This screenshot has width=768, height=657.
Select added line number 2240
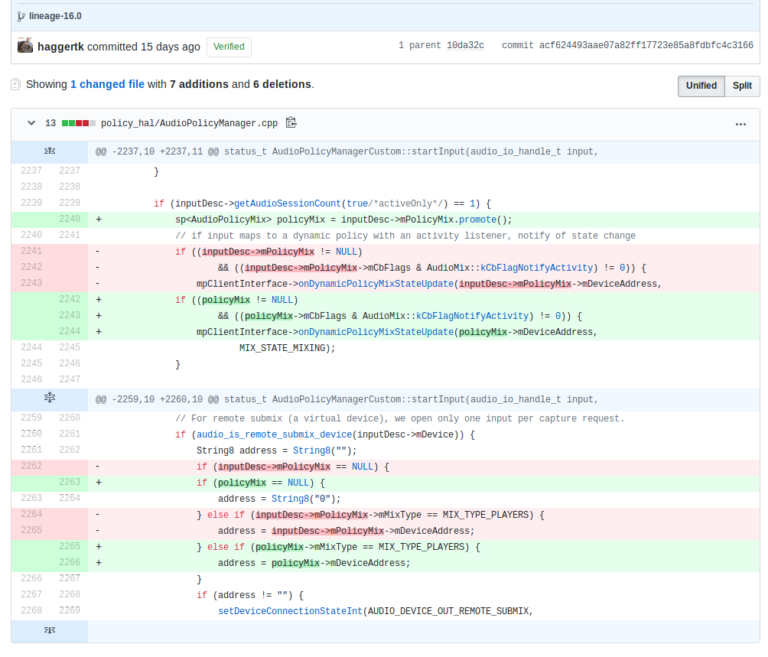(69, 219)
